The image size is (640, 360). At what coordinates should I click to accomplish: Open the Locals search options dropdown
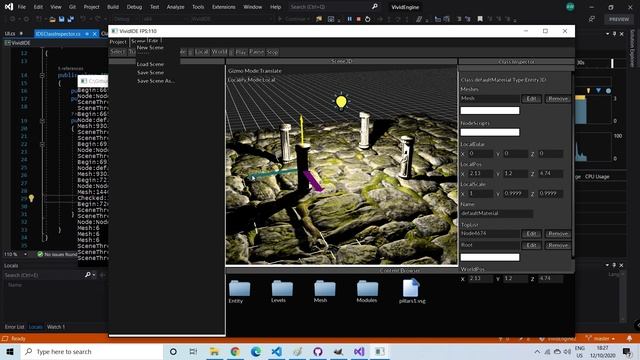pyautogui.click(x=94, y=275)
